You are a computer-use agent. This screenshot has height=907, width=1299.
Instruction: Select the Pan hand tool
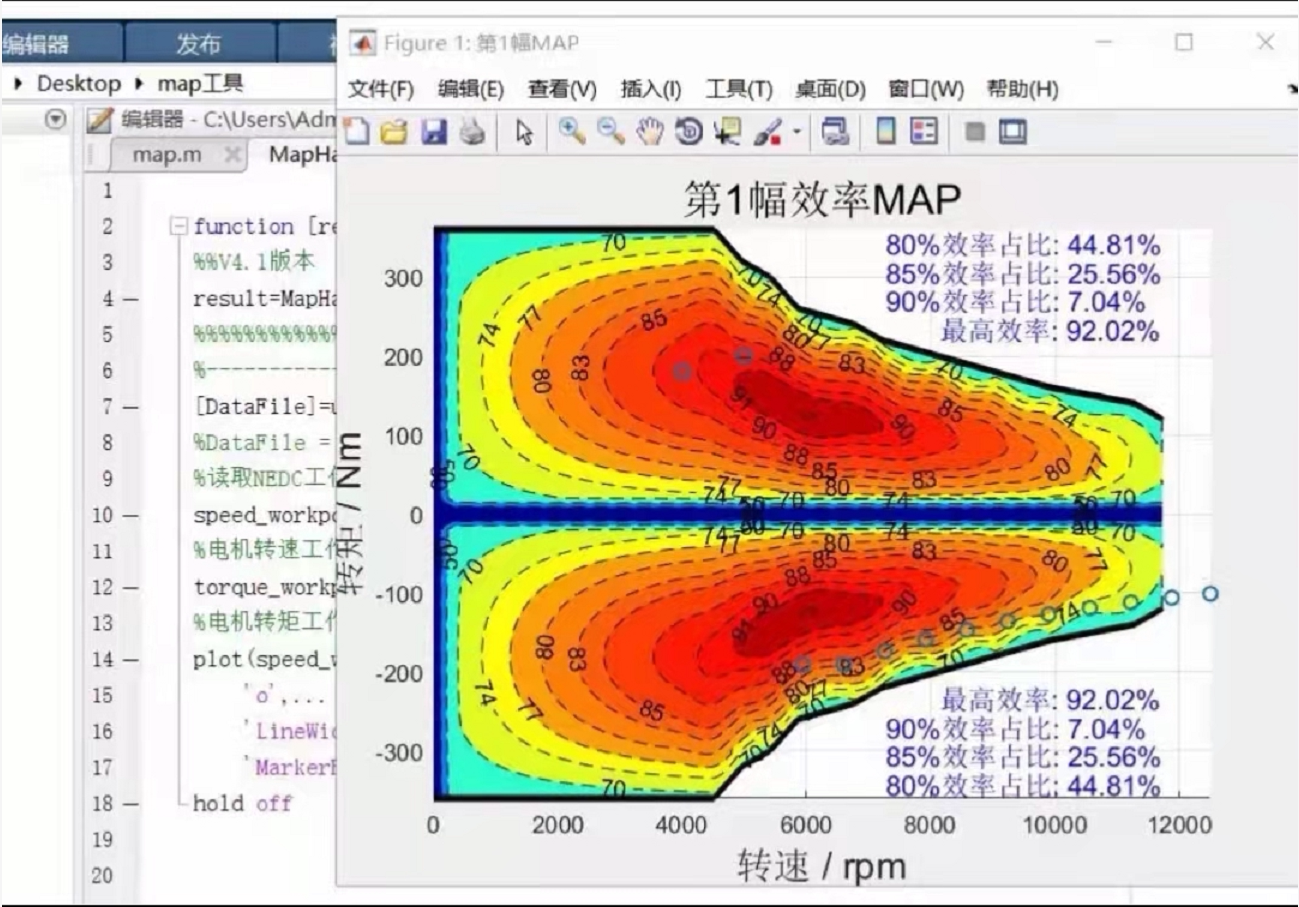650,132
